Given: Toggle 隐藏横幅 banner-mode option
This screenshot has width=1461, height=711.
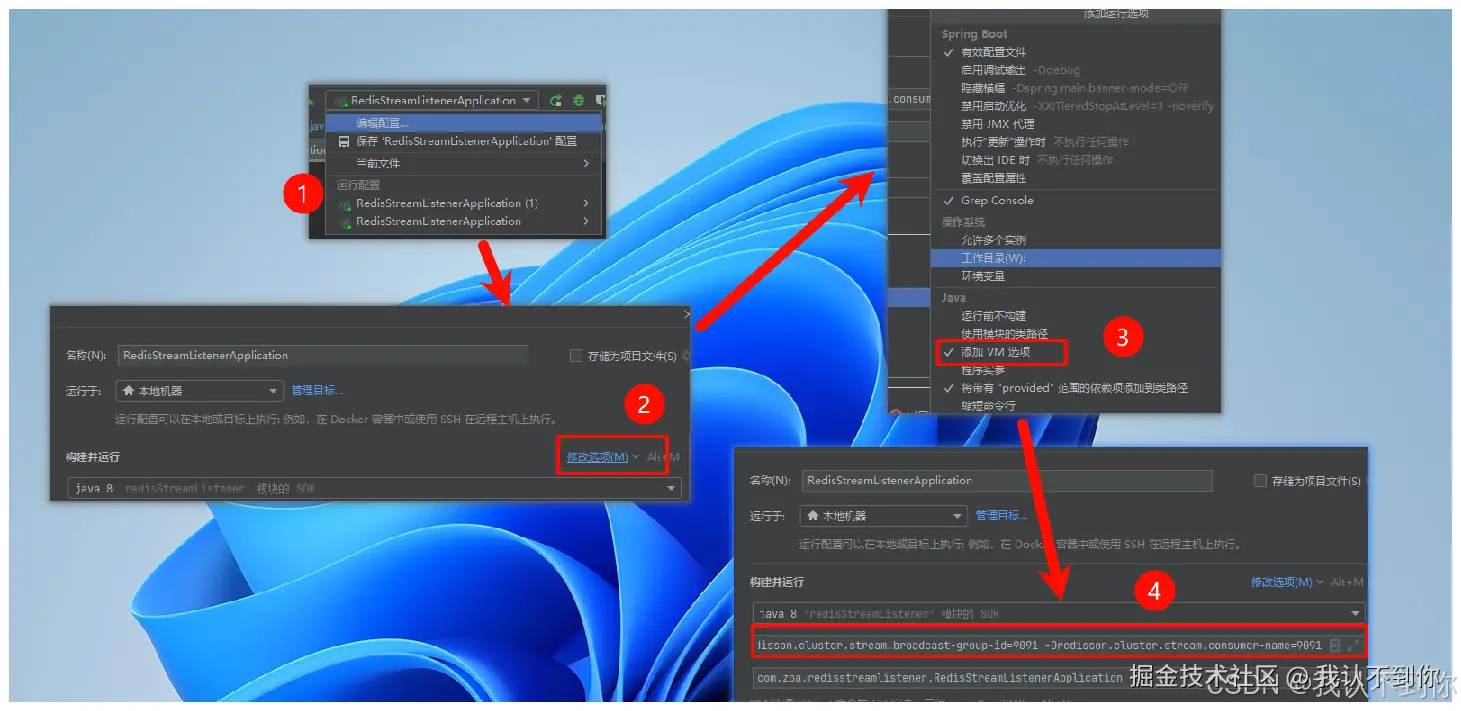Looking at the screenshot, I should [1075, 88].
